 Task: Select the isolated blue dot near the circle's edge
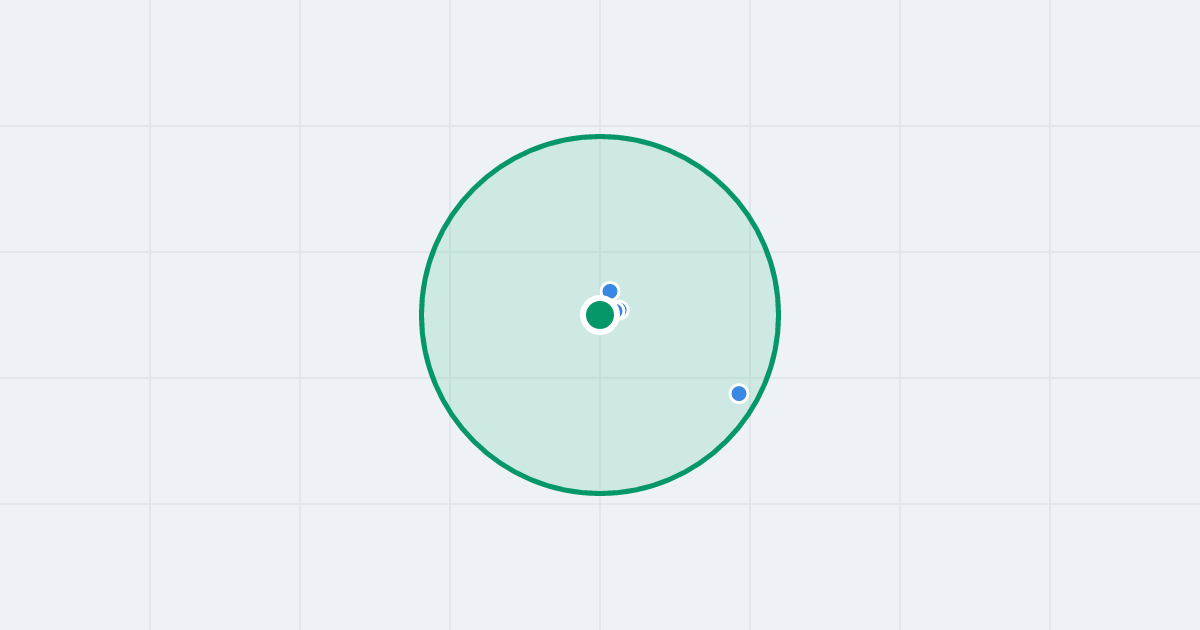[x=739, y=393]
